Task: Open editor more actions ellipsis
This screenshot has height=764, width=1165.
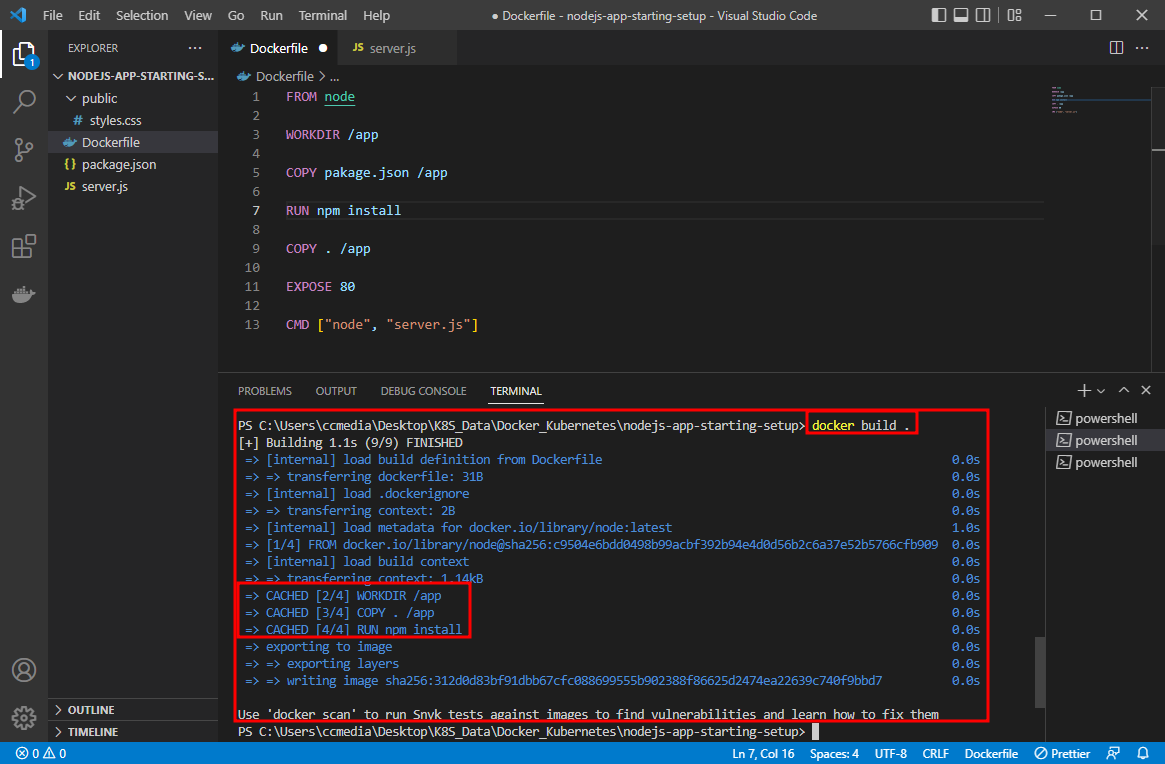Action: tap(1143, 48)
